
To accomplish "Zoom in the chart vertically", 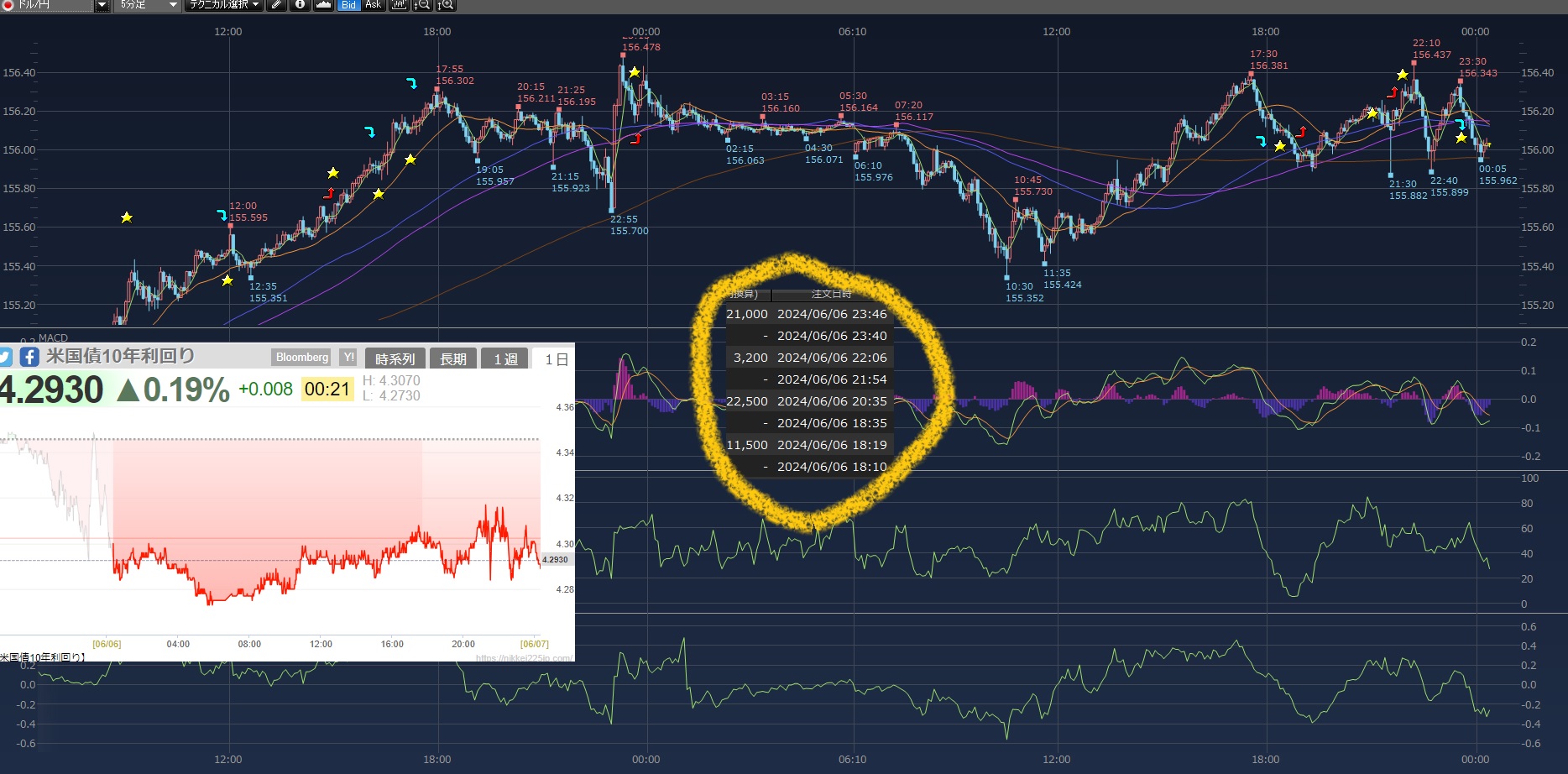I will [446, 5].
